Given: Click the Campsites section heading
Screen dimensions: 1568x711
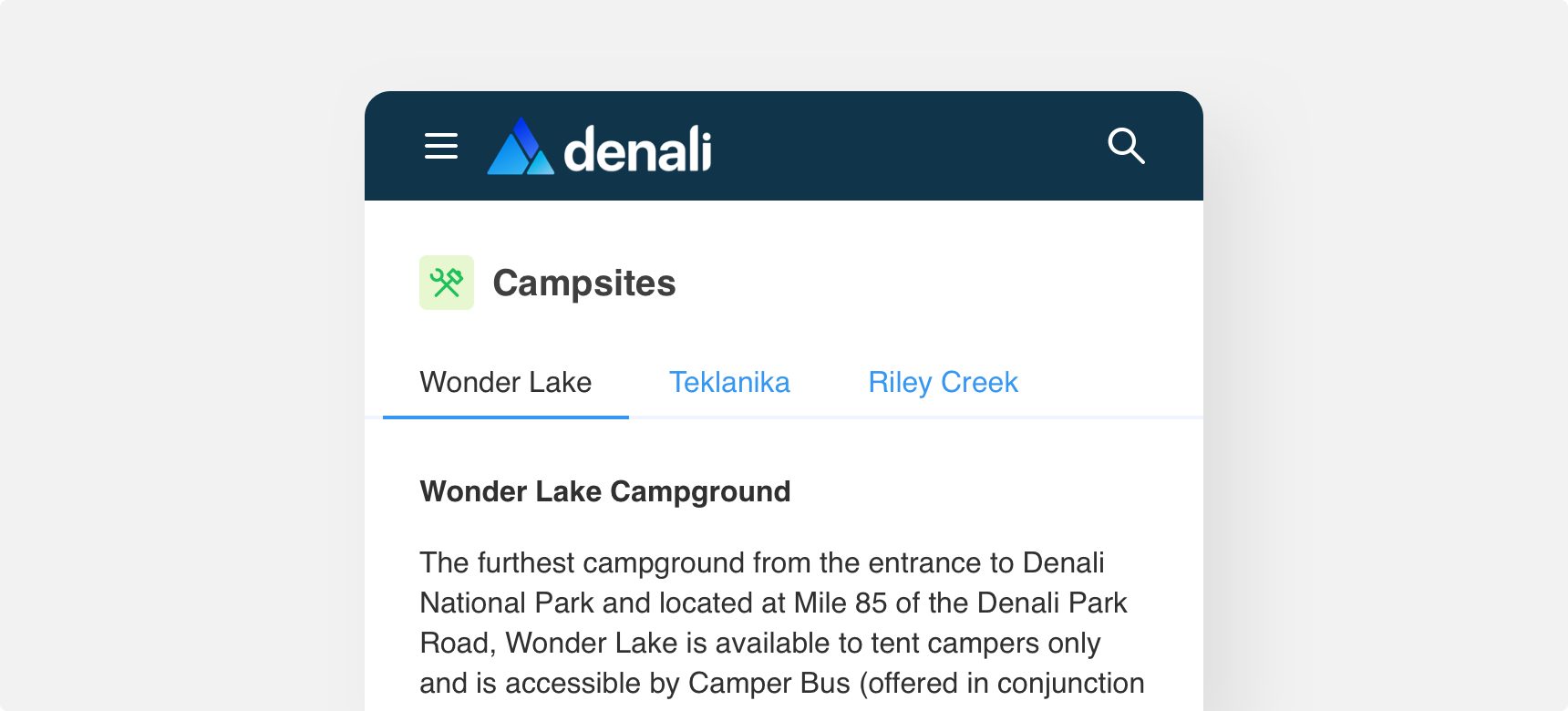Looking at the screenshot, I should tap(584, 283).
